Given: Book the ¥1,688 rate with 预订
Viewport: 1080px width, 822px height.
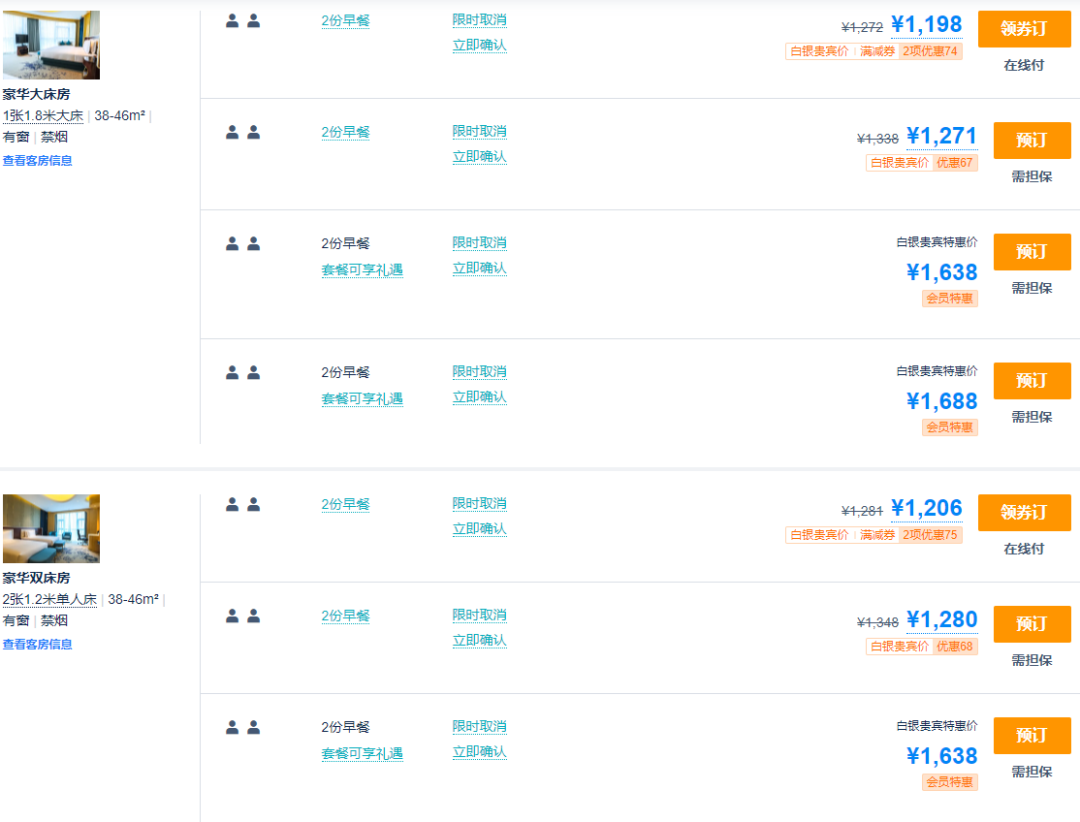Looking at the screenshot, I should click(1032, 381).
